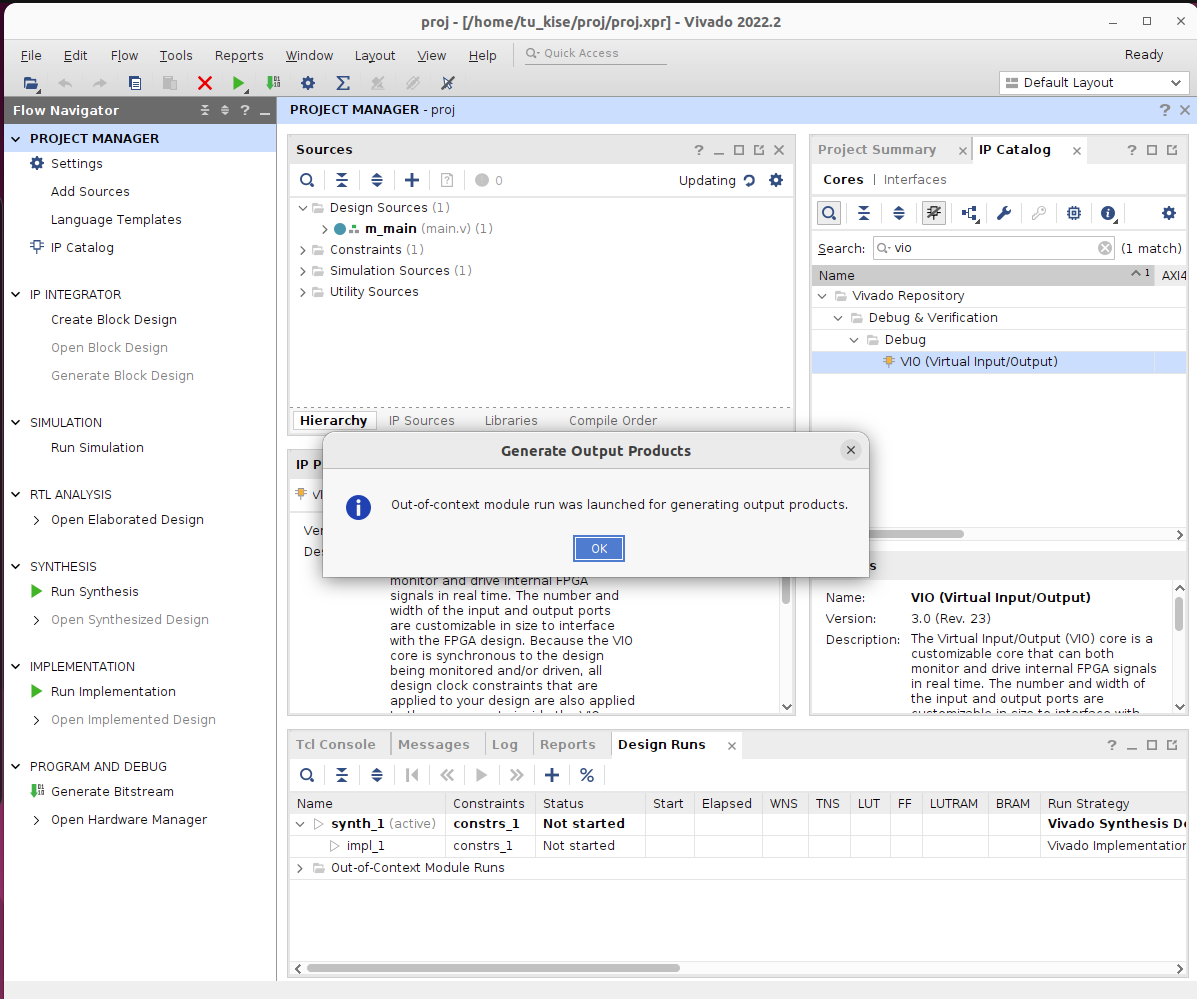Click the green Run toolbar arrow
This screenshot has height=999, width=1197.
(238, 83)
